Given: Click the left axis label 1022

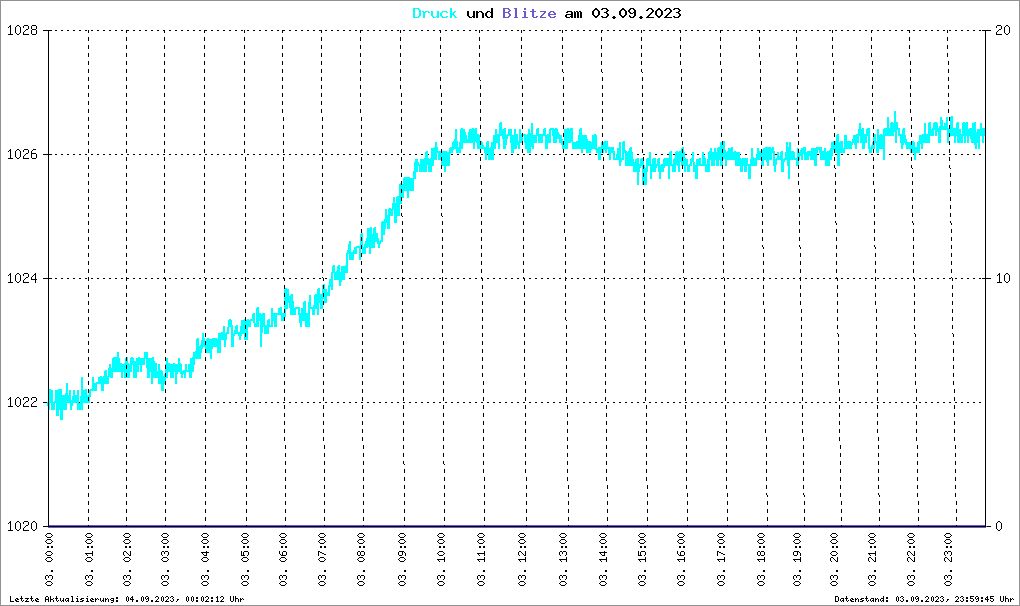Looking at the screenshot, I should click(x=22, y=402).
